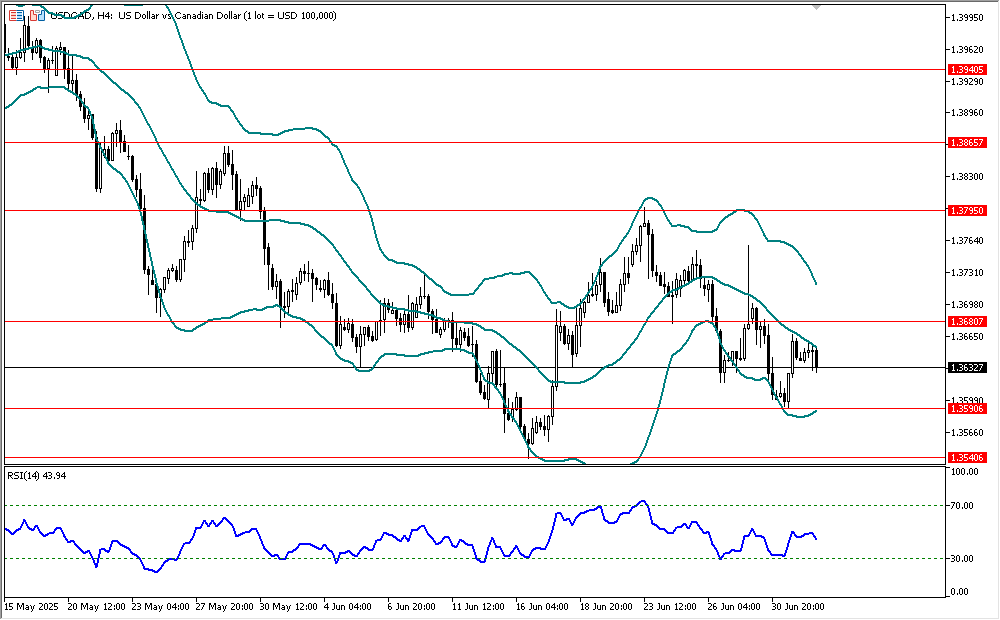Screen dimensions: 1000x620
Task: Toggle the One Click Trading panel icon
Action: click(x=37, y=15)
